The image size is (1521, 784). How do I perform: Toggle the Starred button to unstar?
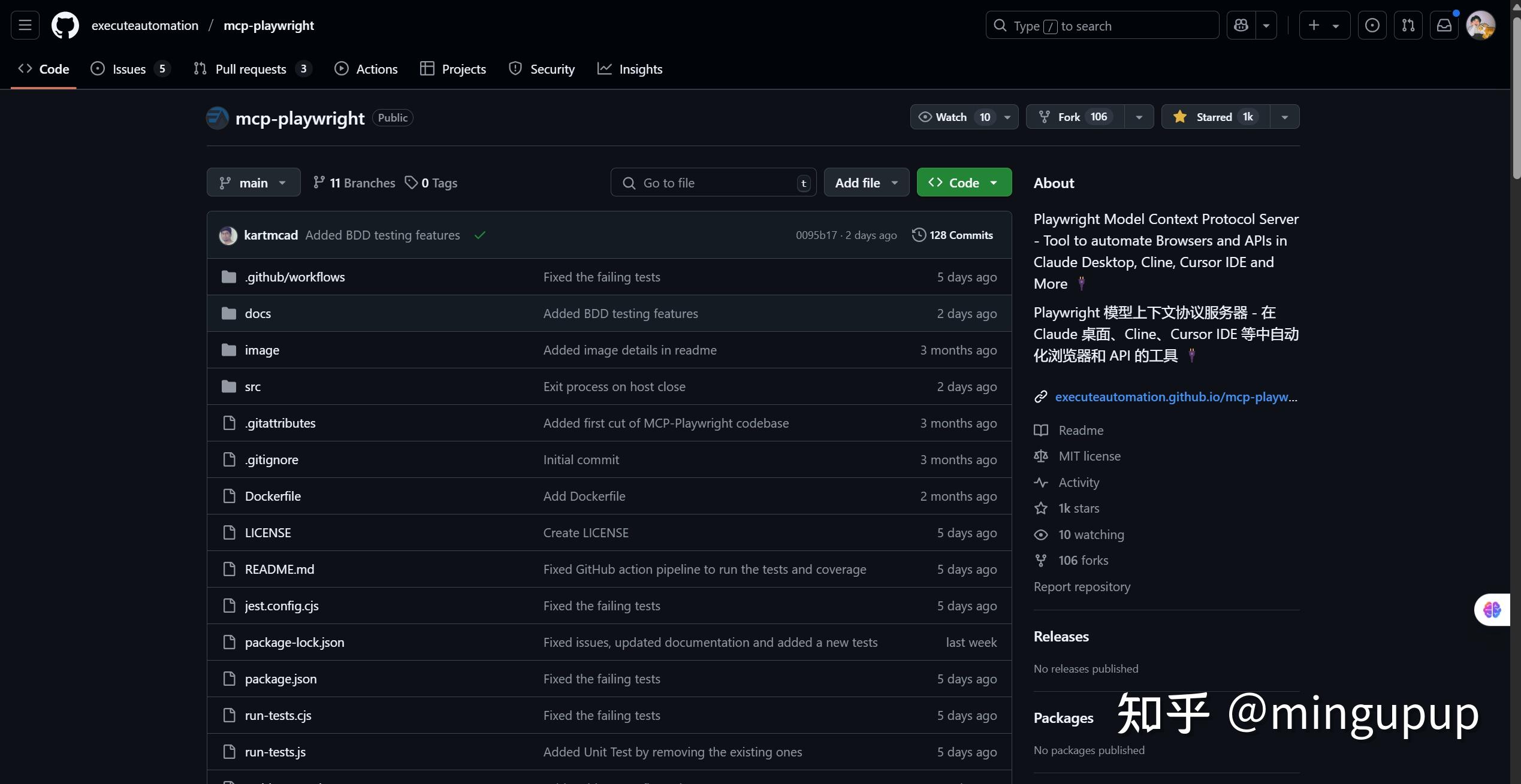pos(1214,117)
